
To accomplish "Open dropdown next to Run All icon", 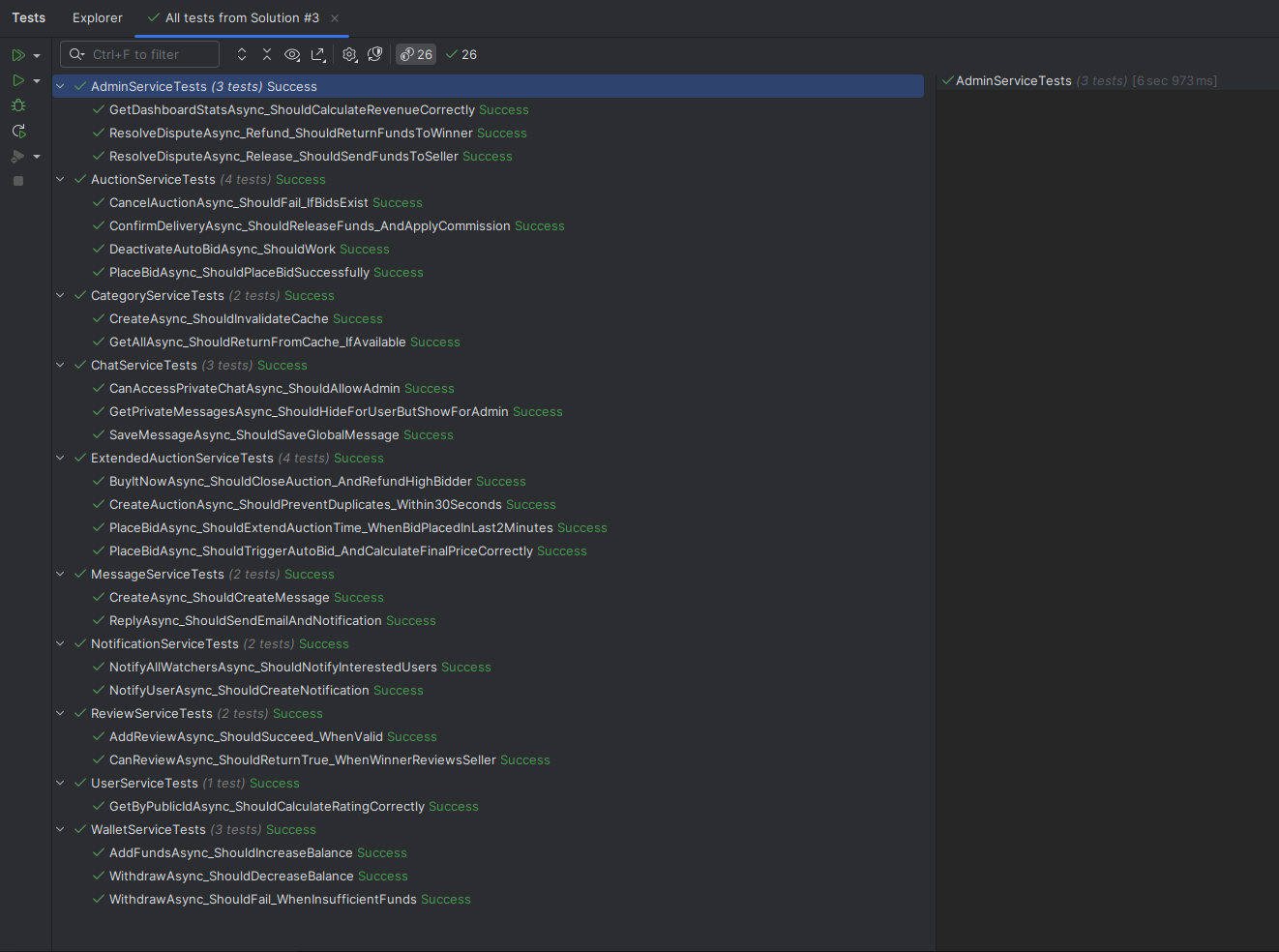I will click(37, 56).
